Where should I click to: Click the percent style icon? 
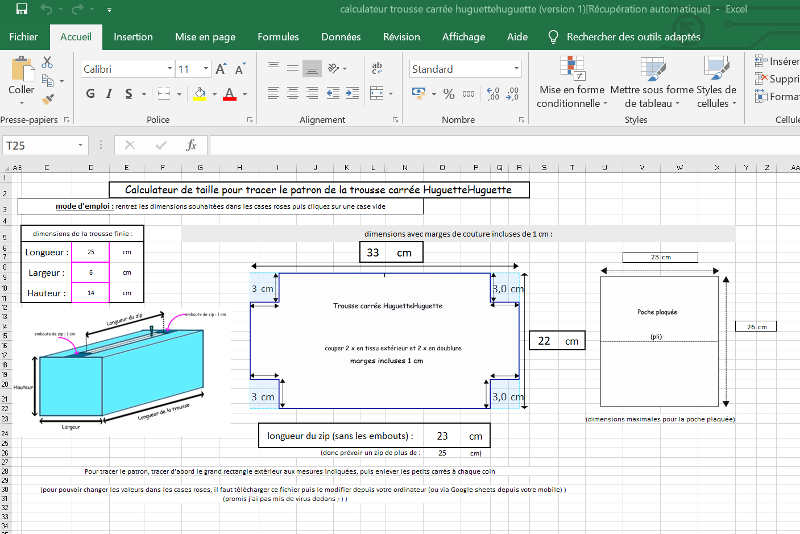(448, 94)
